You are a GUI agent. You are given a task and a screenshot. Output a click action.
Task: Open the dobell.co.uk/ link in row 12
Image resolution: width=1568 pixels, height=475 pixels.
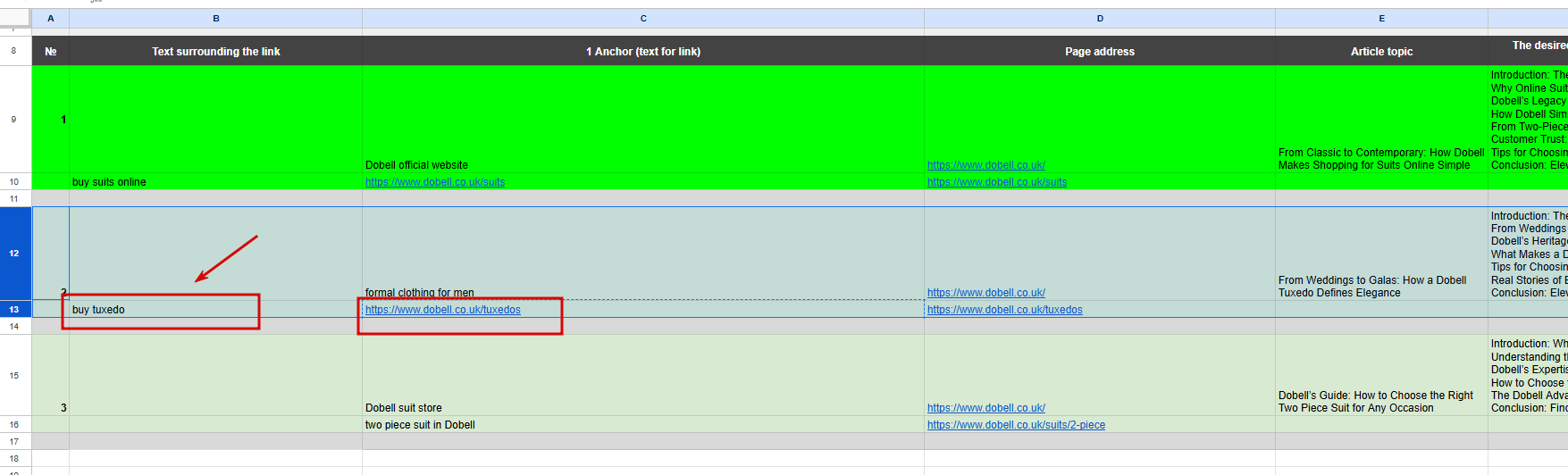pos(985,293)
